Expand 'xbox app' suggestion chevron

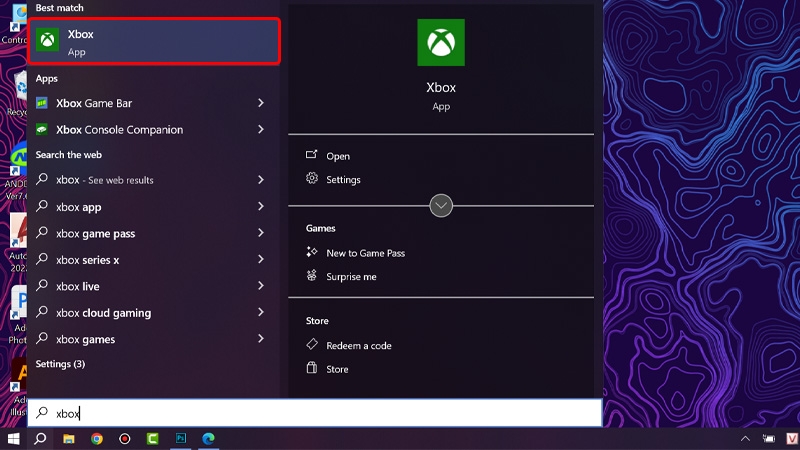[261, 206]
